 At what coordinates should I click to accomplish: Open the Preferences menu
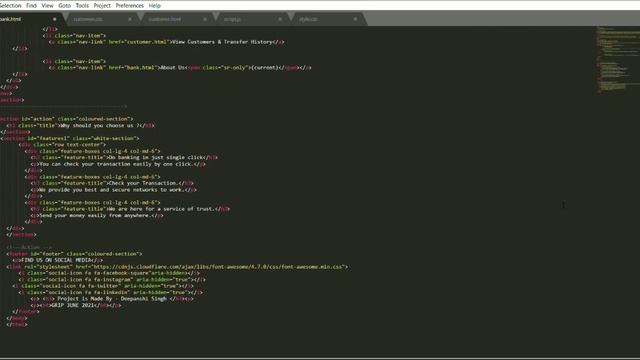129,6
